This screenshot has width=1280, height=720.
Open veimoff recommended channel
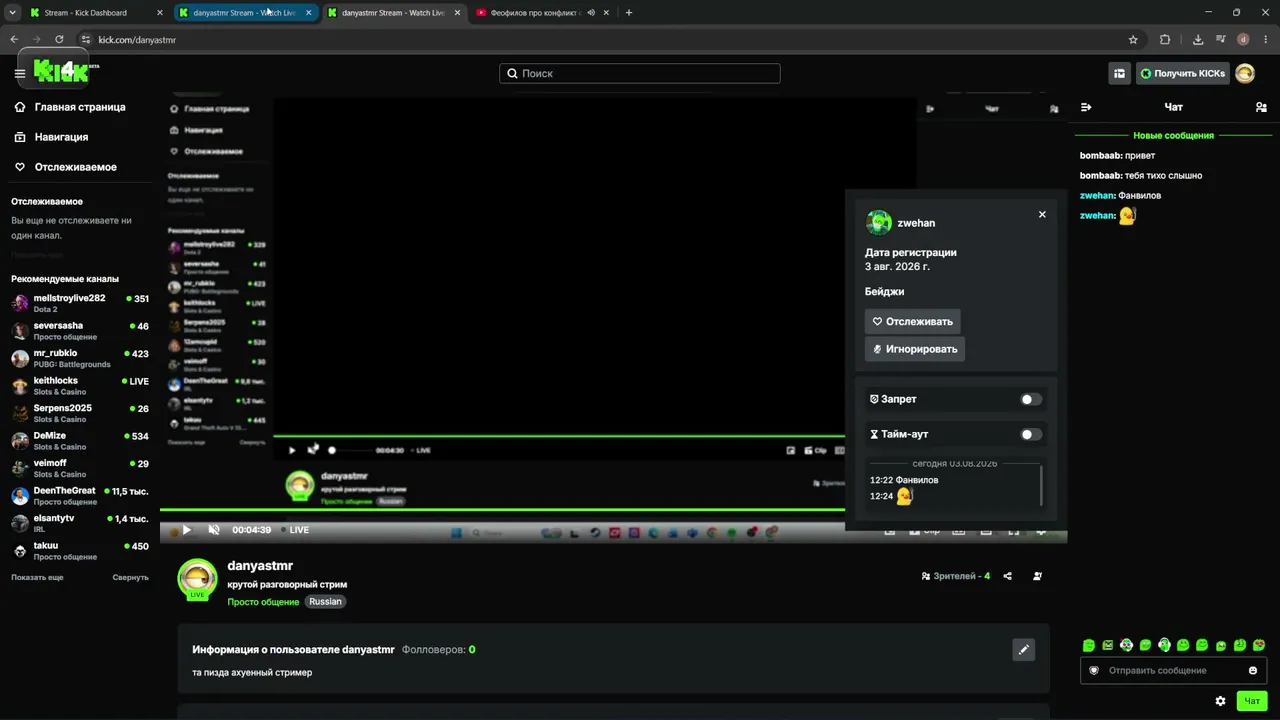(80, 468)
